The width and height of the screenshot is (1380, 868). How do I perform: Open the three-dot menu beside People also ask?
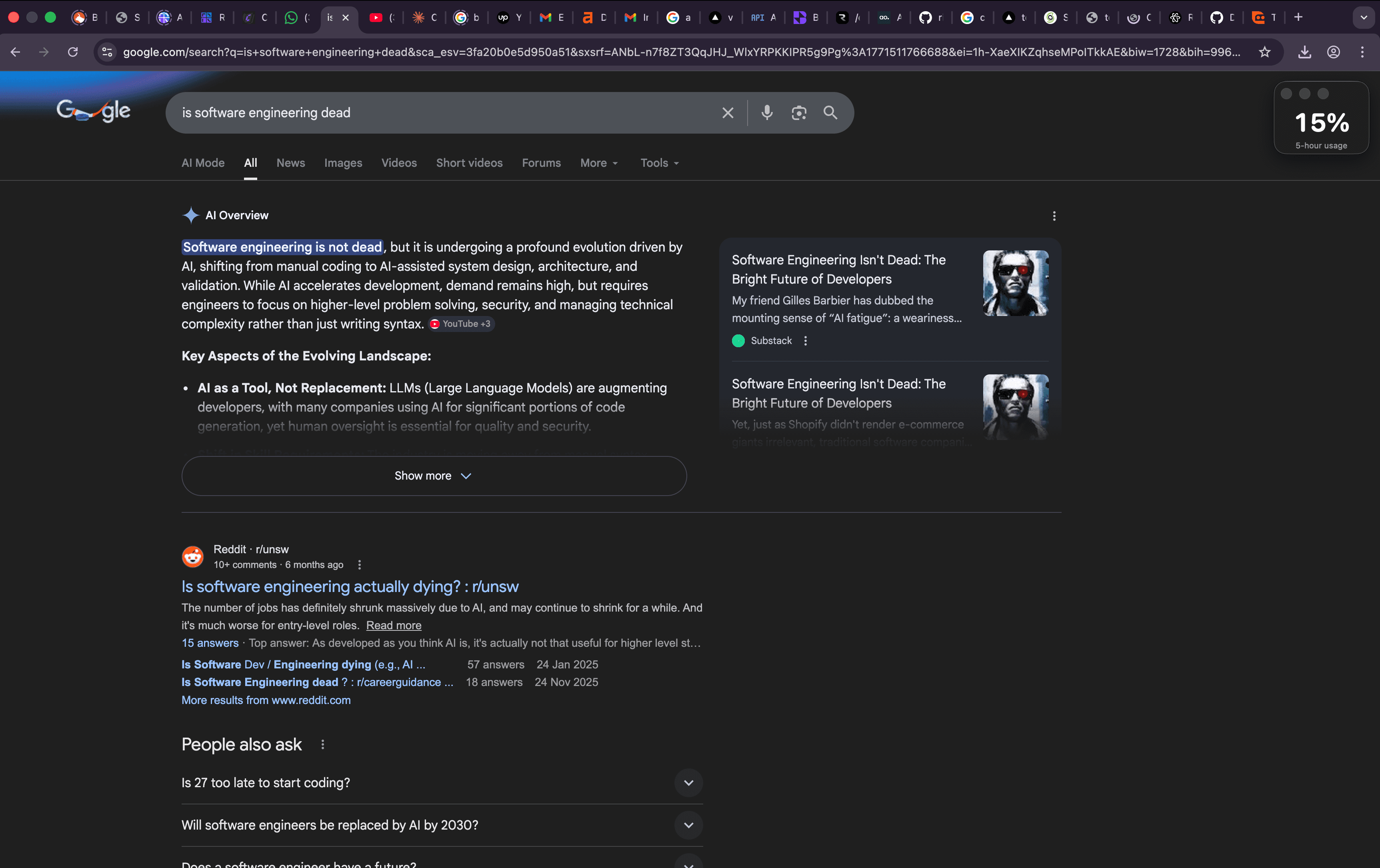click(x=323, y=745)
